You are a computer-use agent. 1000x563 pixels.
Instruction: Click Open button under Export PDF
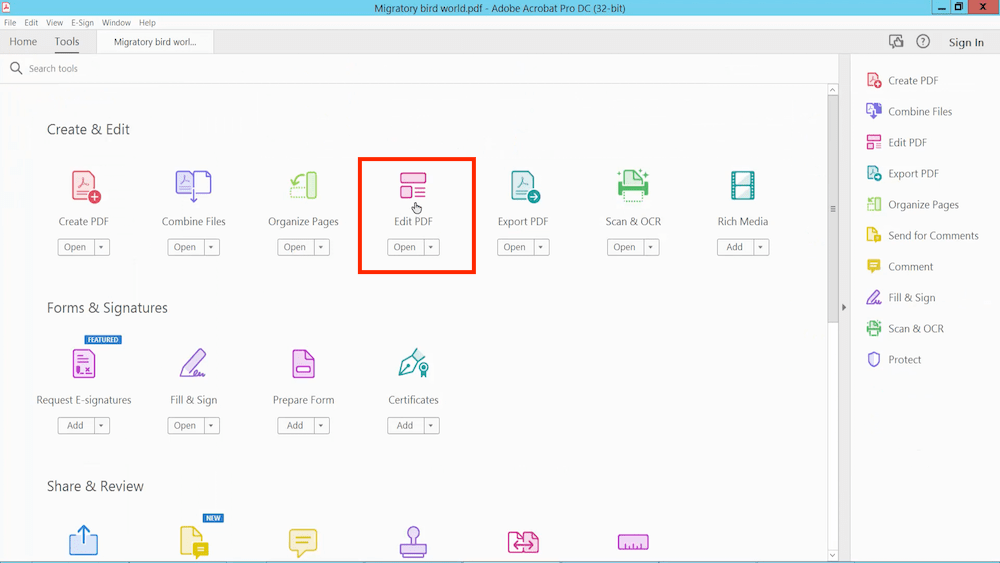(x=515, y=247)
